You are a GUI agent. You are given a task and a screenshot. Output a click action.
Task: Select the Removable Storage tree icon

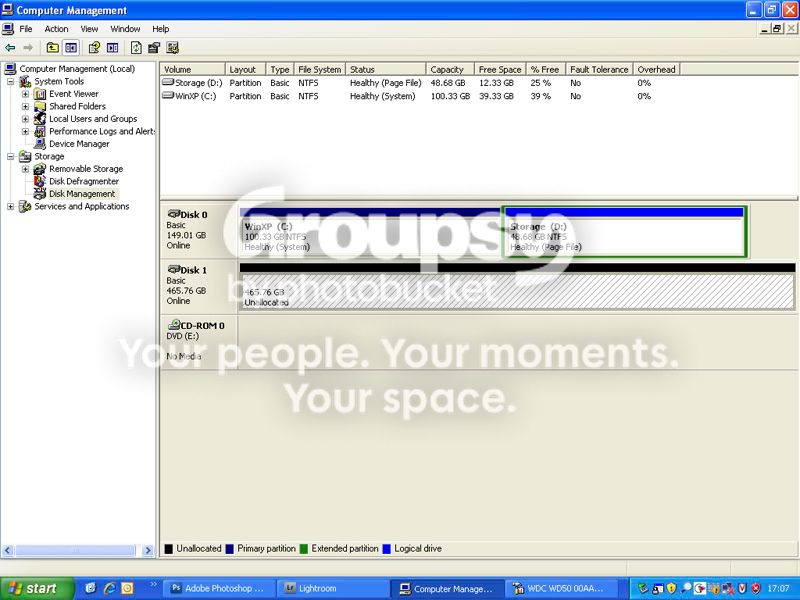(x=40, y=169)
